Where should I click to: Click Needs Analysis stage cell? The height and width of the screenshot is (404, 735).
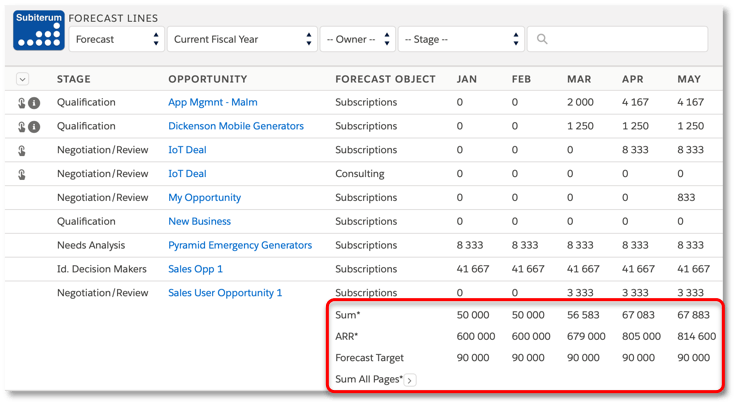(91, 245)
